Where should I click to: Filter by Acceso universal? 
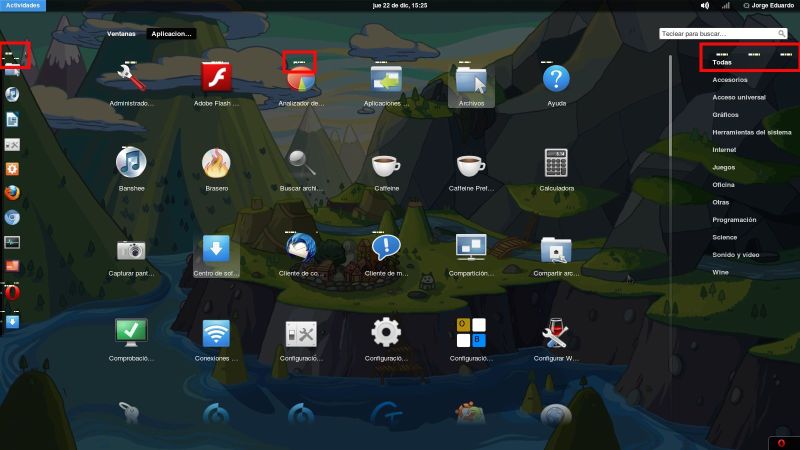[739, 97]
